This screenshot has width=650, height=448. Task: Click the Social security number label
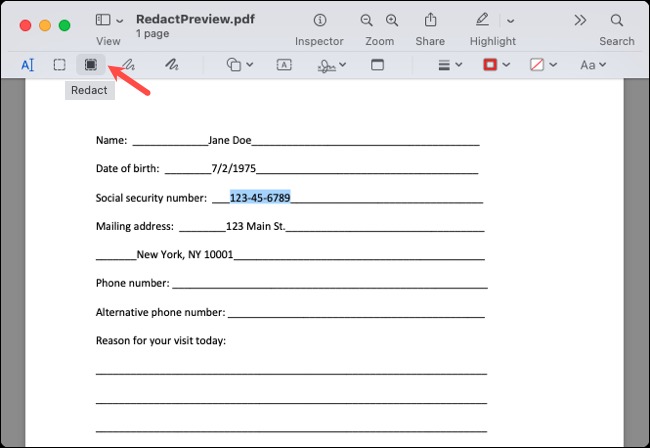point(151,198)
